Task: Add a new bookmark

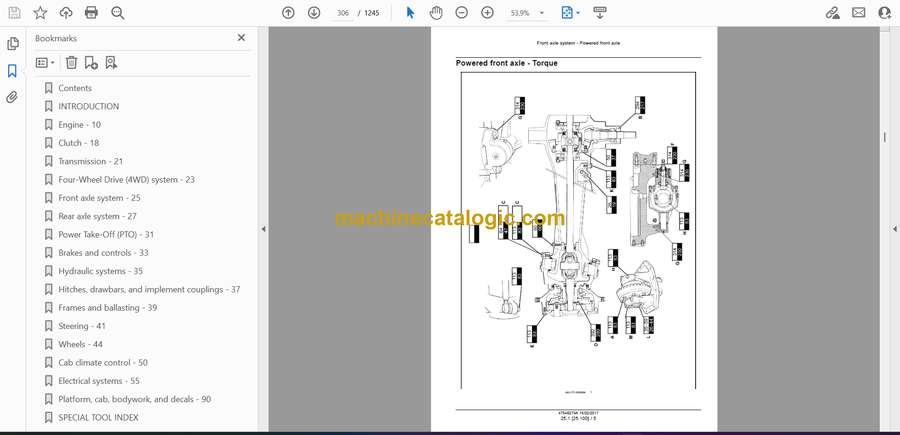Action: point(91,63)
